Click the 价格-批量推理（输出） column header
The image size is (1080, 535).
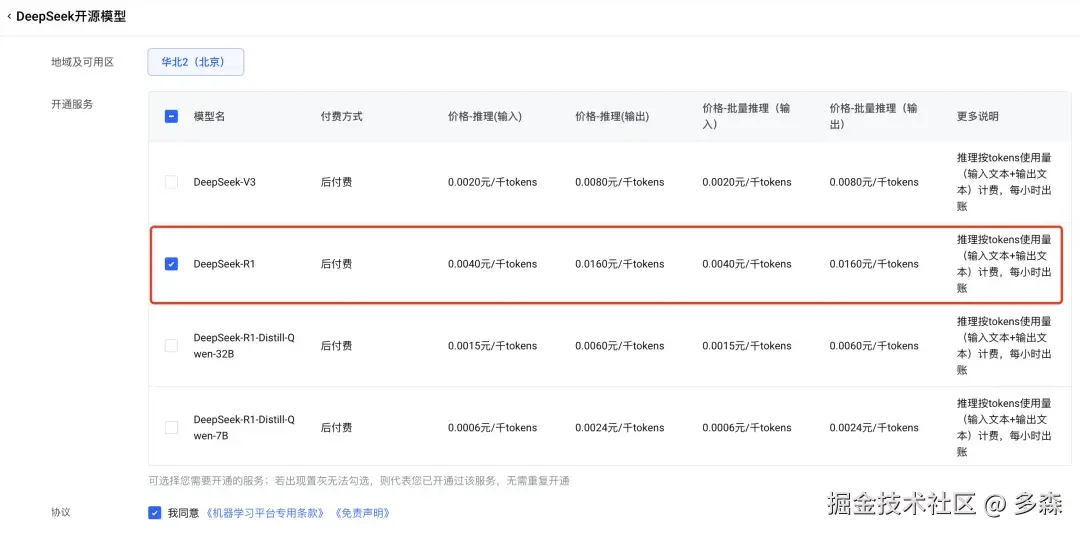[x=873, y=116]
